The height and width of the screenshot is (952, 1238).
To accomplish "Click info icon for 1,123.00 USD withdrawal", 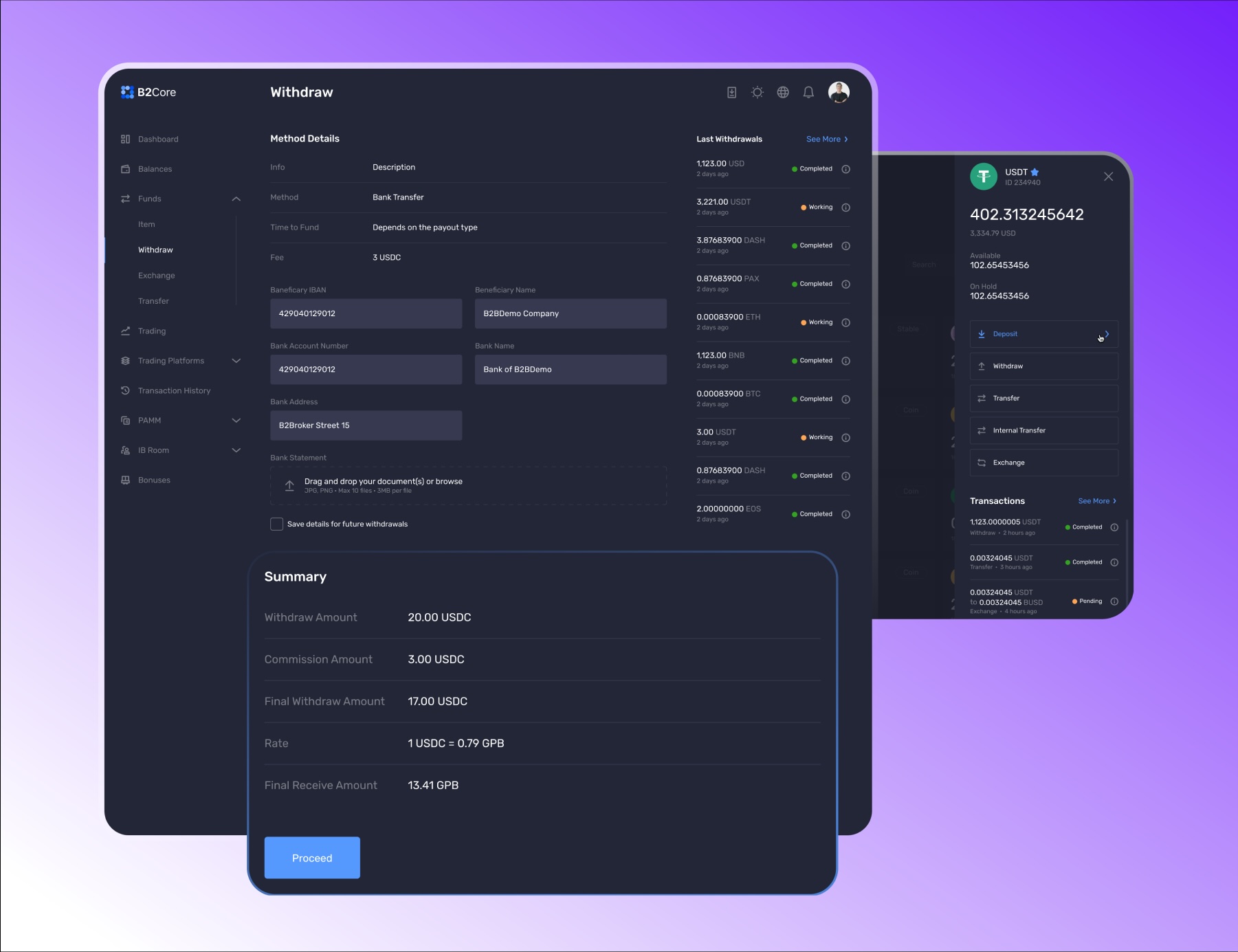I will click(845, 169).
